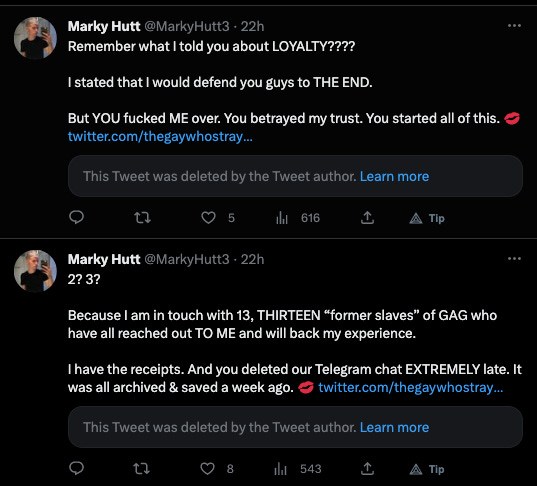Share the first tweet via share icon
537x486 pixels.
(x=367, y=217)
